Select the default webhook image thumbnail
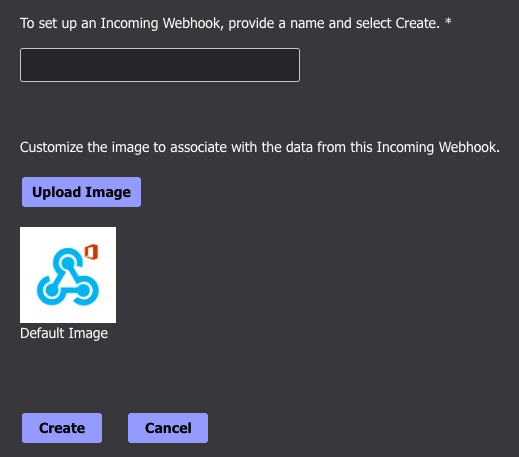Viewport: 519px width, 457px height. pyautogui.click(x=68, y=275)
